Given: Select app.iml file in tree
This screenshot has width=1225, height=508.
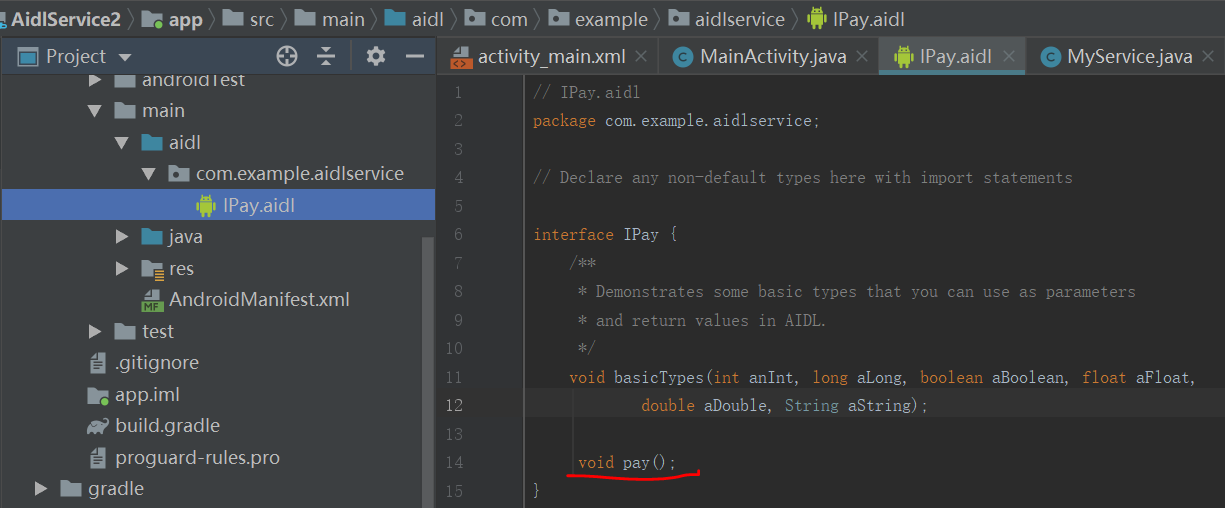Looking at the screenshot, I should [147, 394].
